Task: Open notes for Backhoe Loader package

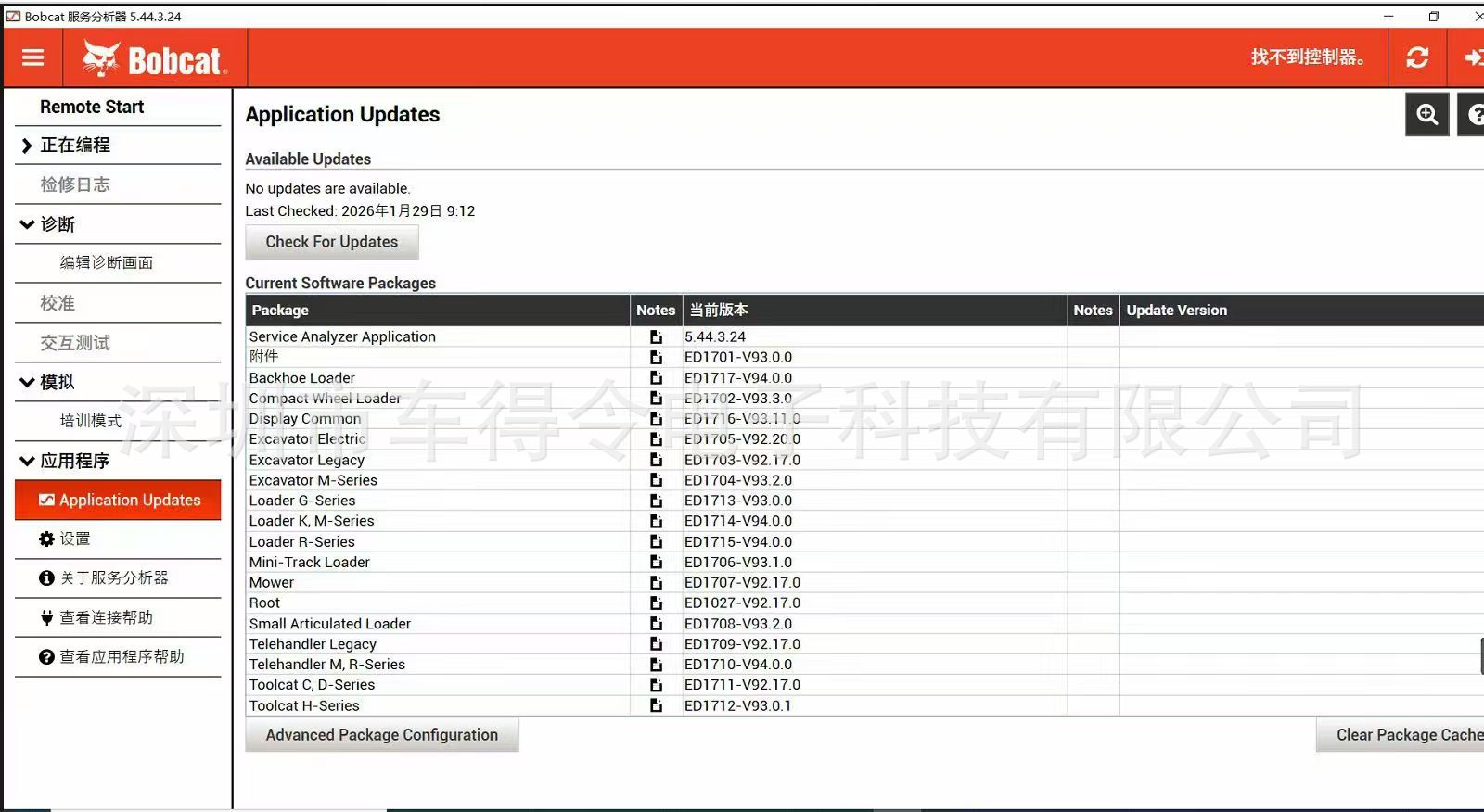Action: (656, 377)
